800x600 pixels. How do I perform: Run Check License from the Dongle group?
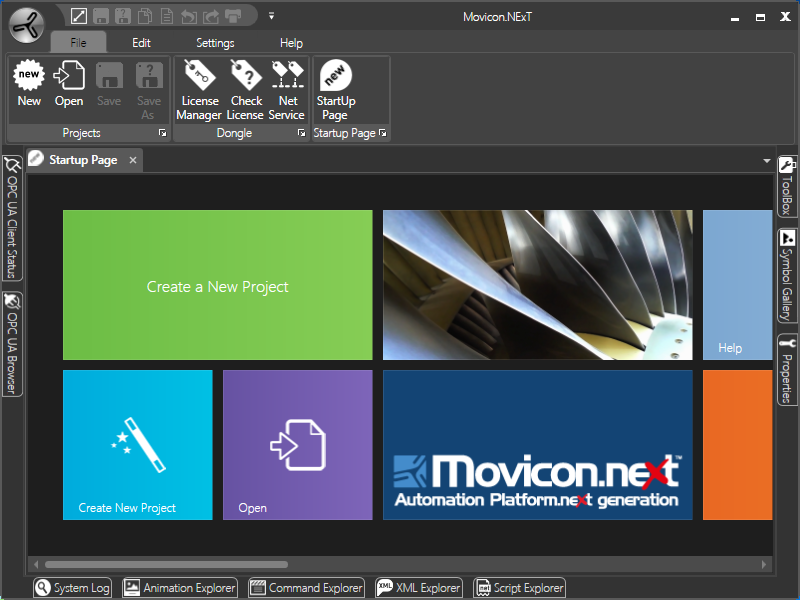click(x=245, y=90)
